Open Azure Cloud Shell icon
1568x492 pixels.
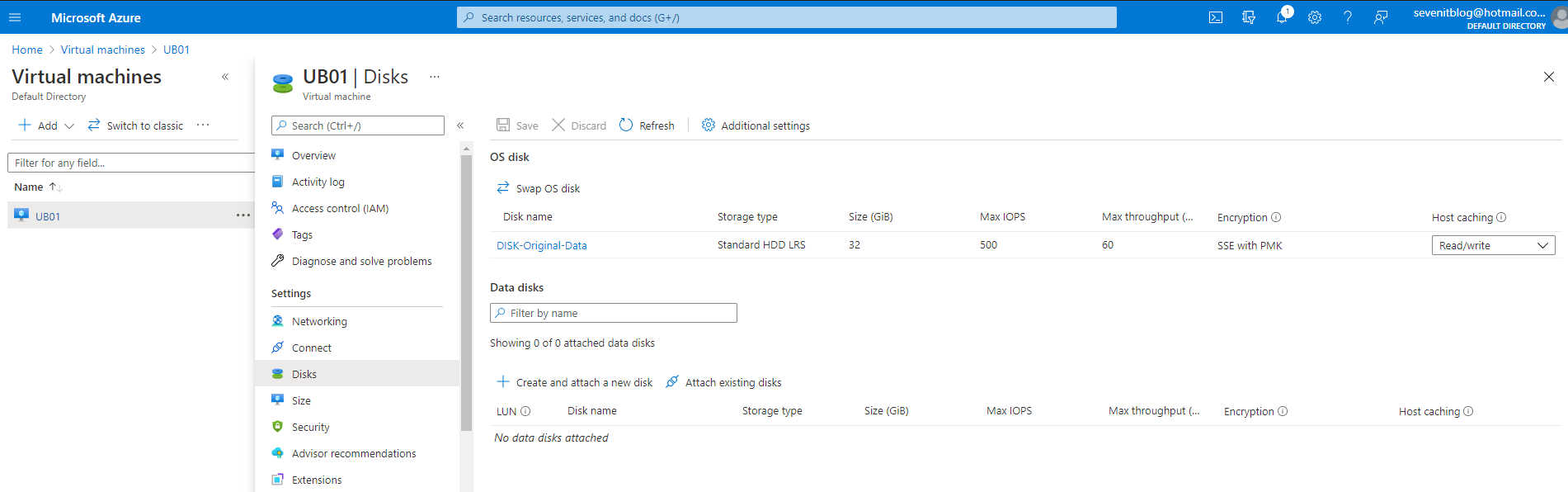click(1215, 17)
